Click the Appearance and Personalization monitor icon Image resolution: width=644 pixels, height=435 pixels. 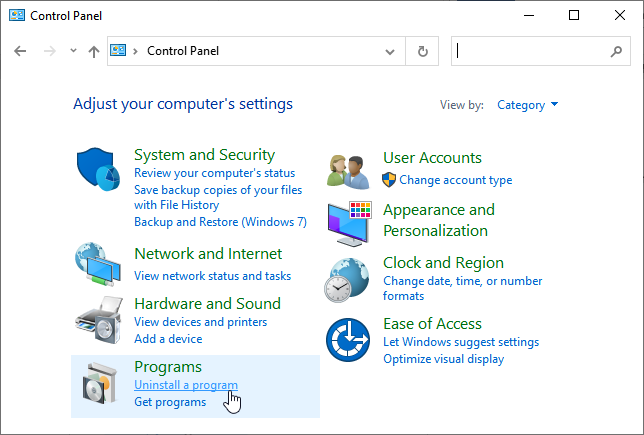coord(350,224)
